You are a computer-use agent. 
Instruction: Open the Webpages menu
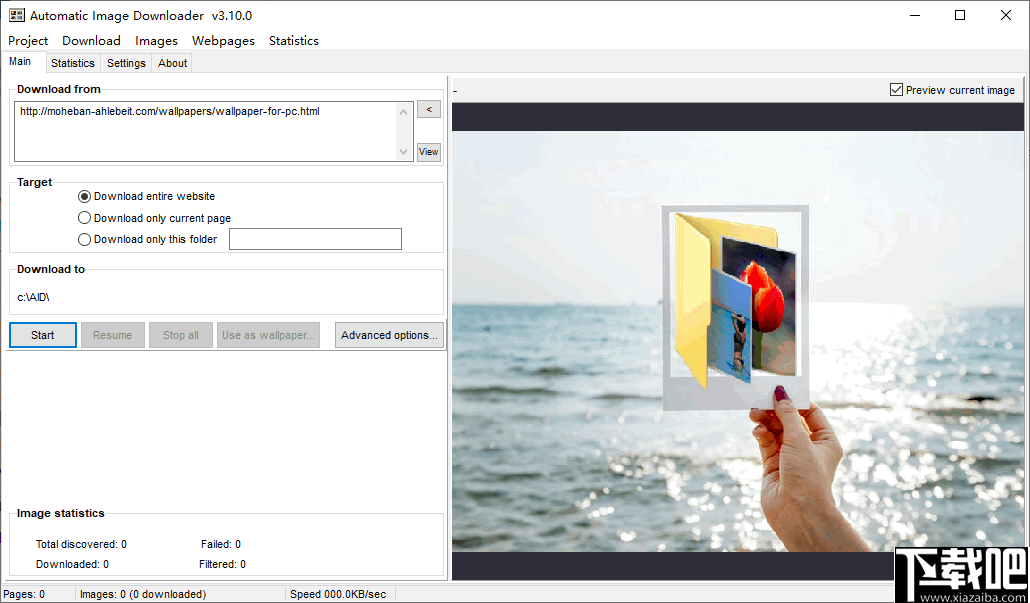(x=222, y=40)
